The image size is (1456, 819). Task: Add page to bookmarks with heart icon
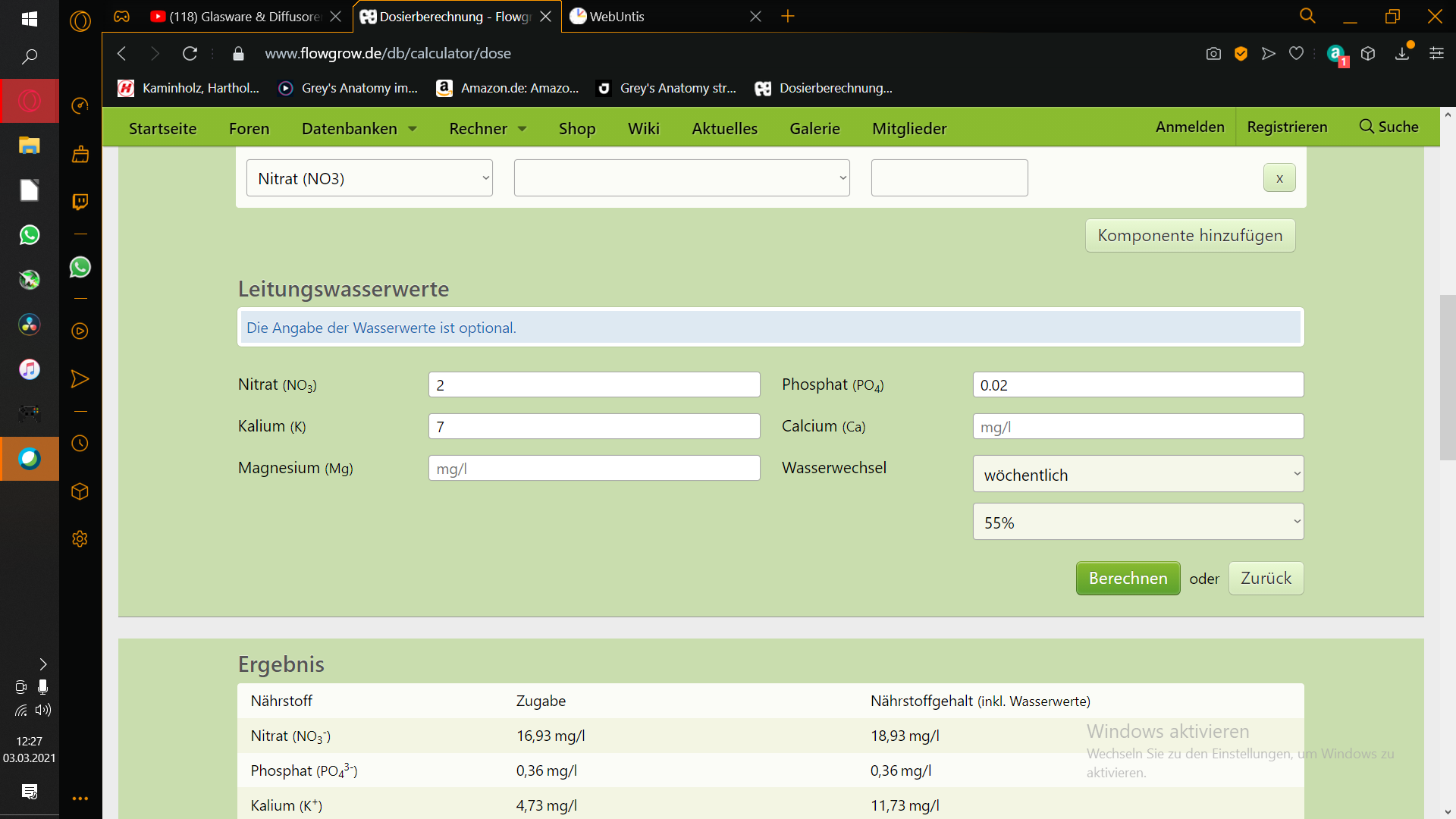(1297, 53)
